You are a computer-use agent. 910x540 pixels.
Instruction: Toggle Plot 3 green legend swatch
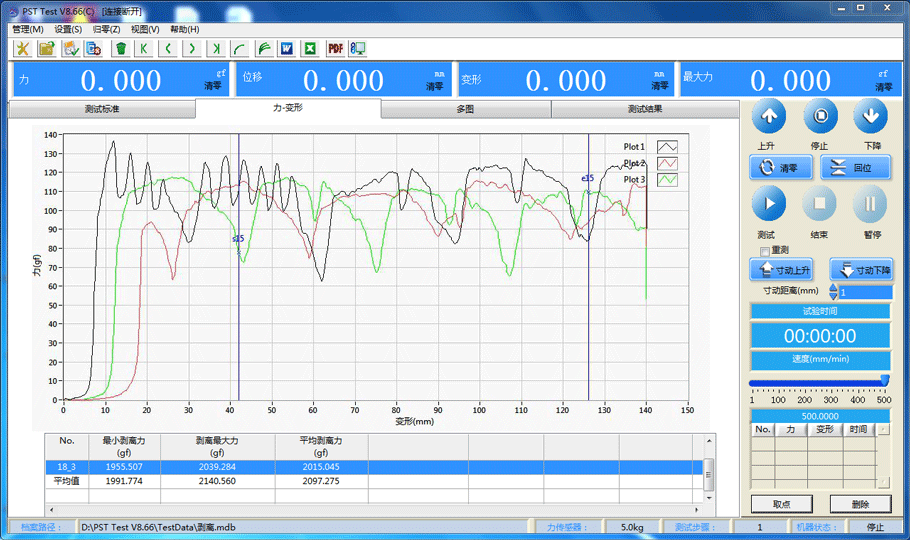[667, 180]
